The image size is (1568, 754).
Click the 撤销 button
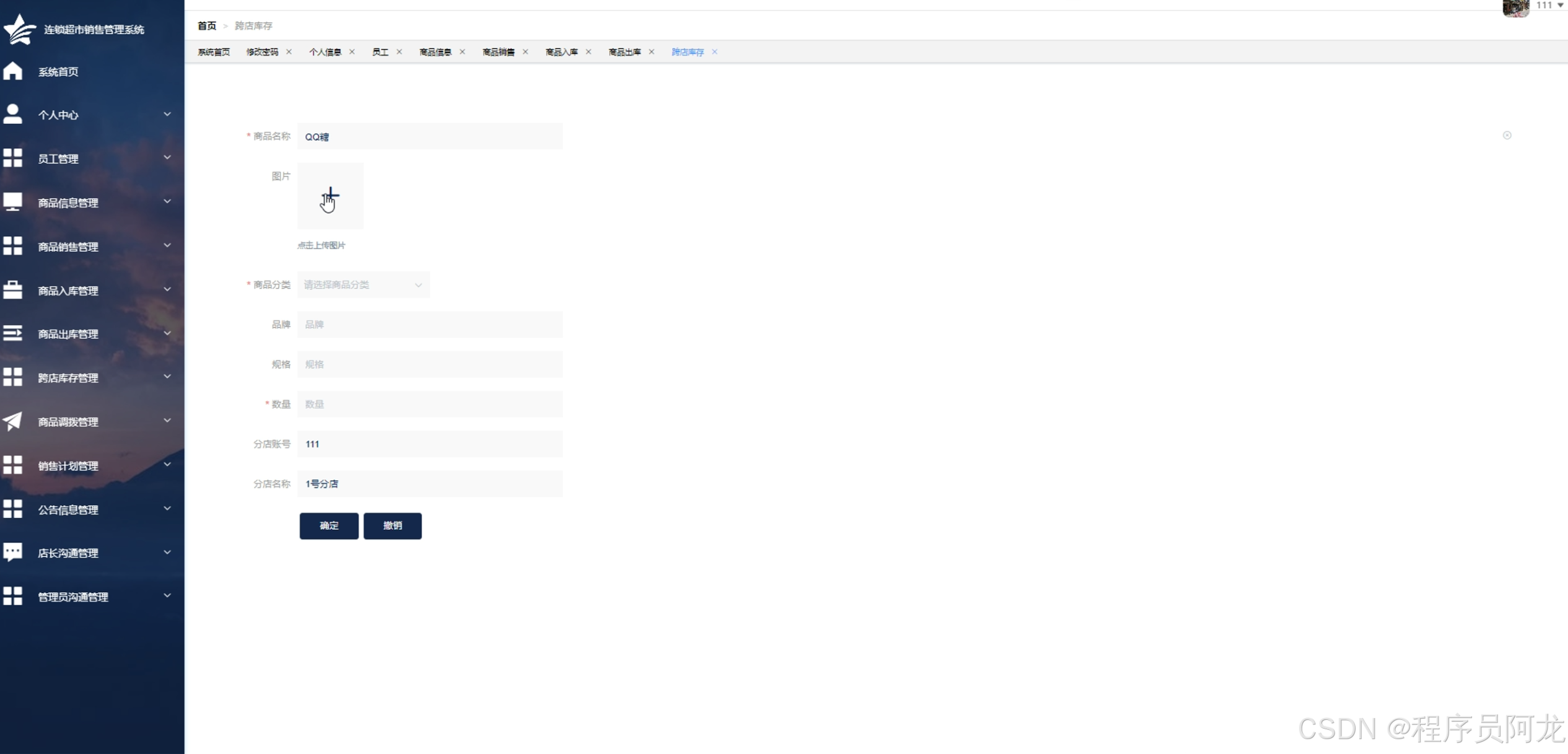pos(392,525)
